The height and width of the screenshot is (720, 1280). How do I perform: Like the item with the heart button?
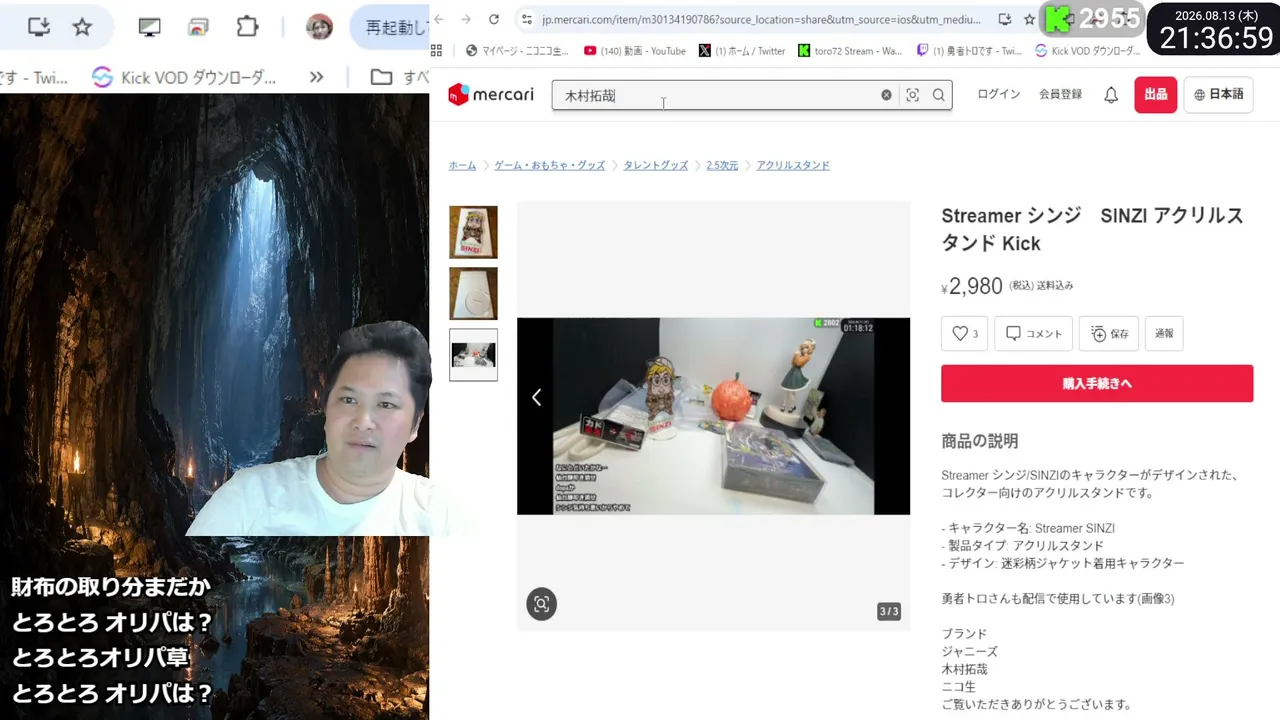(x=964, y=334)
